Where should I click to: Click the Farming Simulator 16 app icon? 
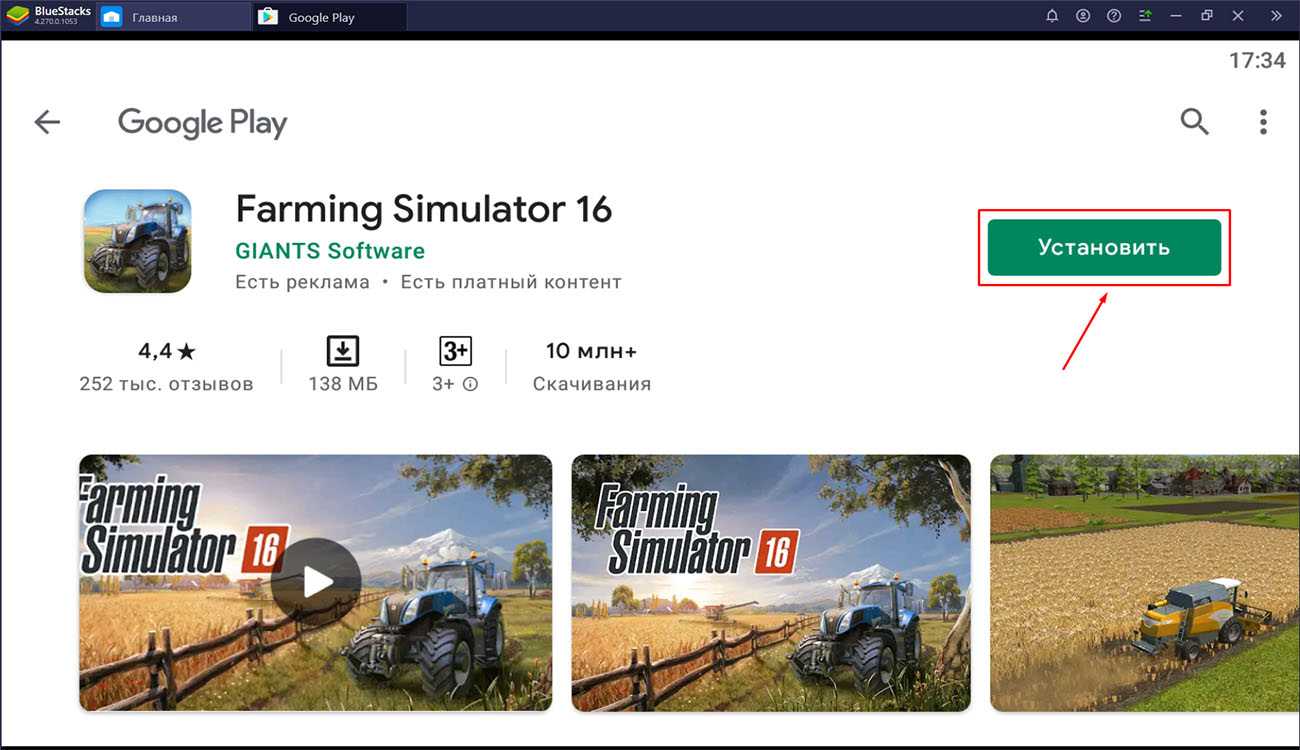pyautogui.click(x=137, y=242)
